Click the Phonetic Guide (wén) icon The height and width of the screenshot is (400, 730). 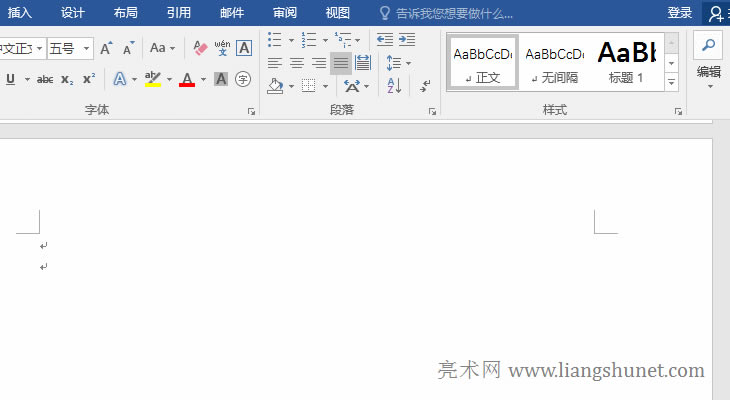click(222, 48)
